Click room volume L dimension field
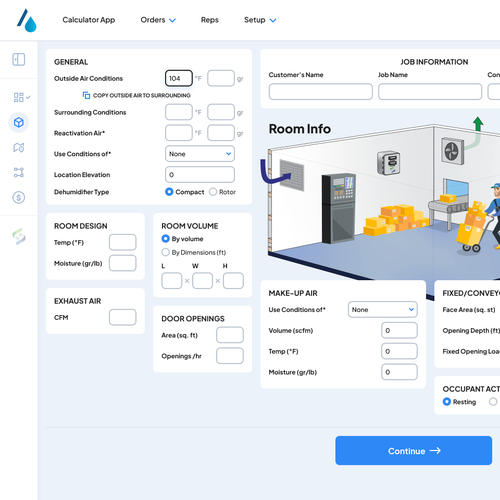 (172, 281)
